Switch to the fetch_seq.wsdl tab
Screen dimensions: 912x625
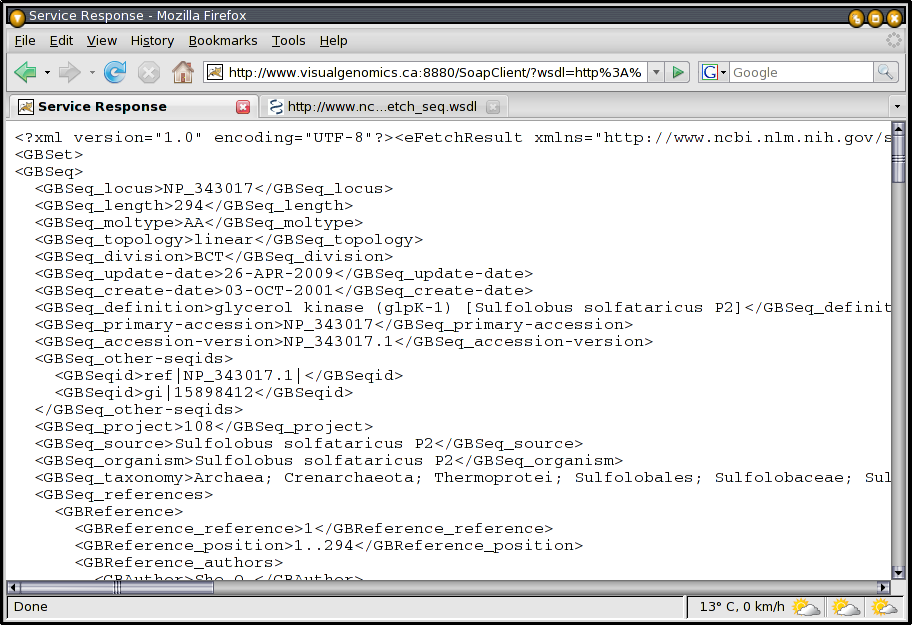[x=385, y=107]
